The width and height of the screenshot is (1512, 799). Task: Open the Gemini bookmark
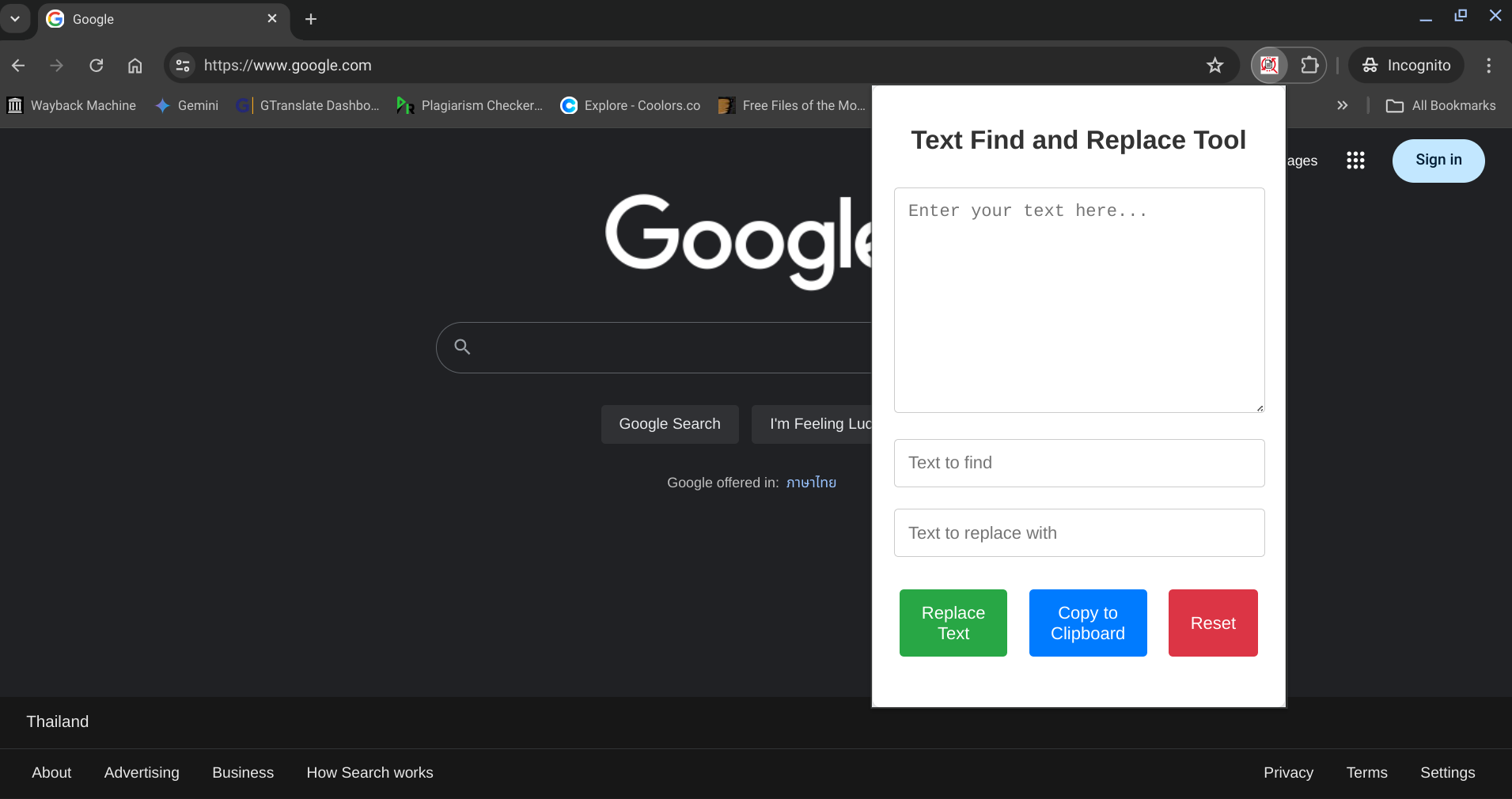coord(188,105)
